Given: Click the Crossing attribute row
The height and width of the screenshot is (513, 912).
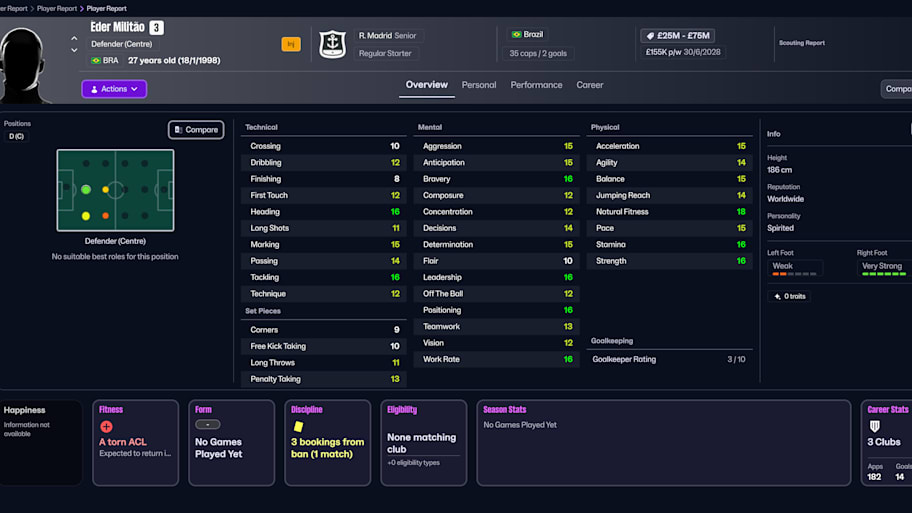Looking at the screenshot, I should coord(324,146).
